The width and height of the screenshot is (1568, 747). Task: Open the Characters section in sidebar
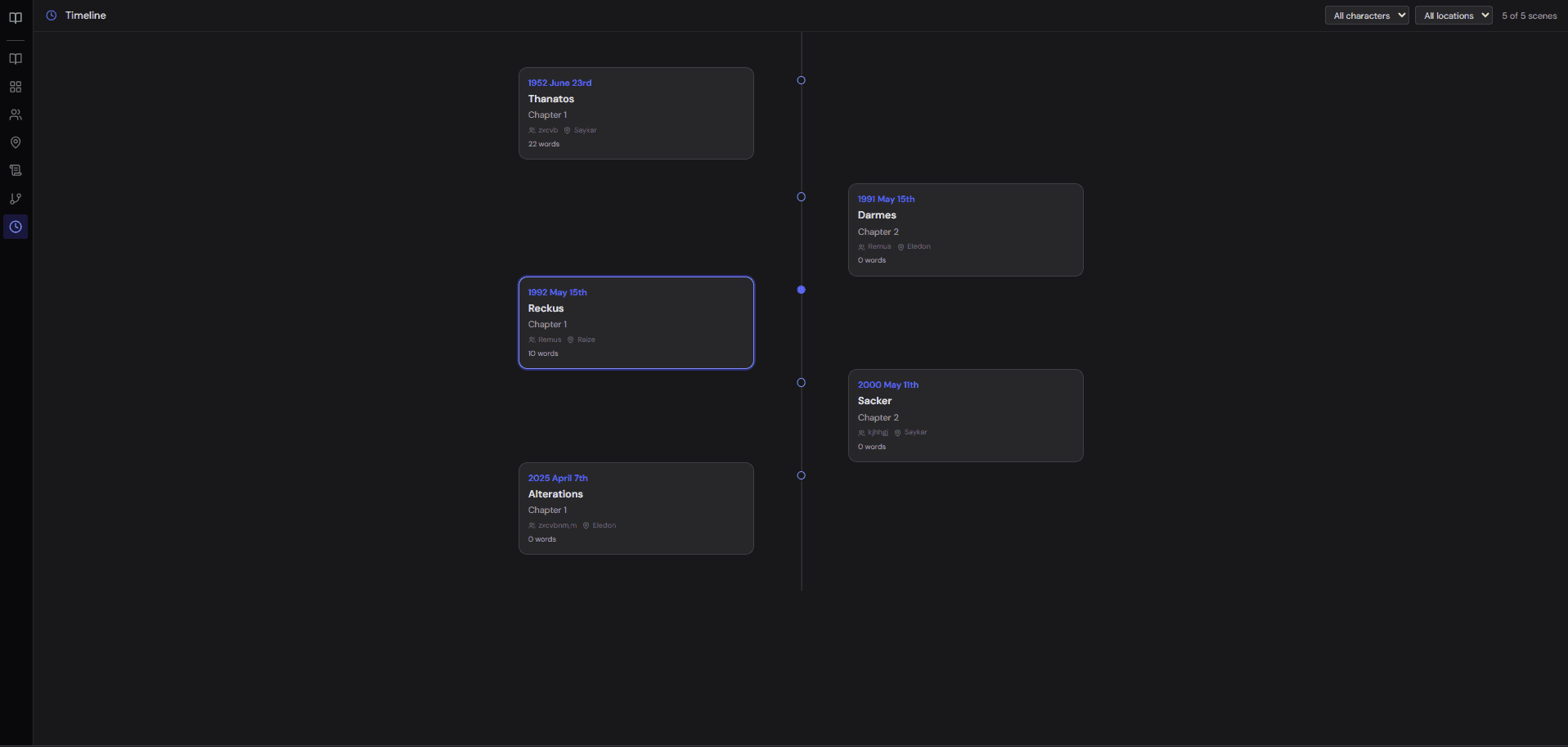(x=16, y=115)
